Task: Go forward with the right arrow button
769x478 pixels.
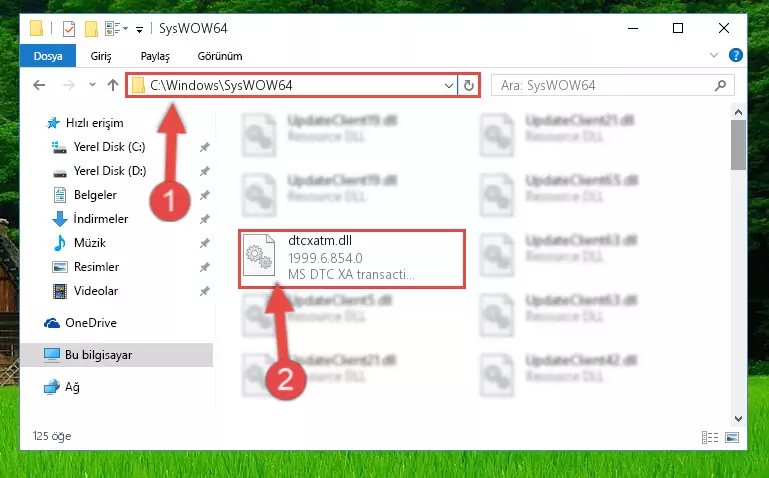Action: [69, 85]
